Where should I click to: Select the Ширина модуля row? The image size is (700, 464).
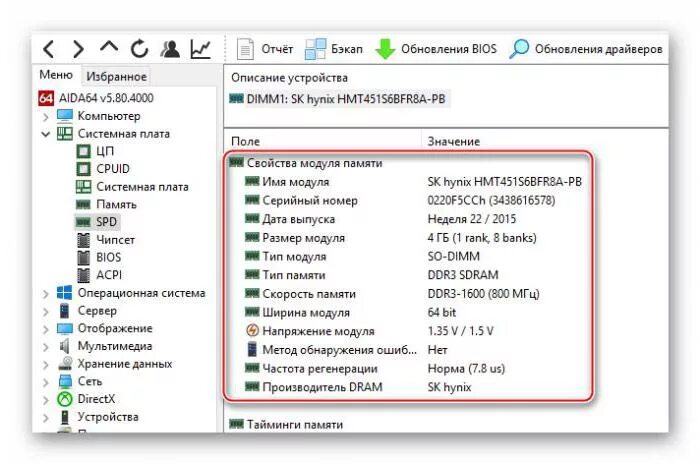[350, 313]
